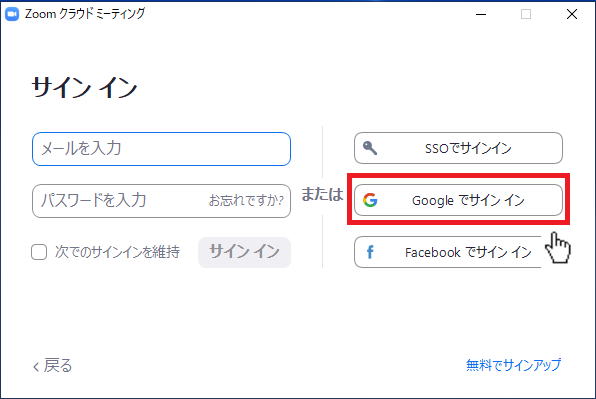The height and width of the screenshot is (399, 596).
Task: Sign in with the Google でサイン イン button
Action: coord(458,200)
